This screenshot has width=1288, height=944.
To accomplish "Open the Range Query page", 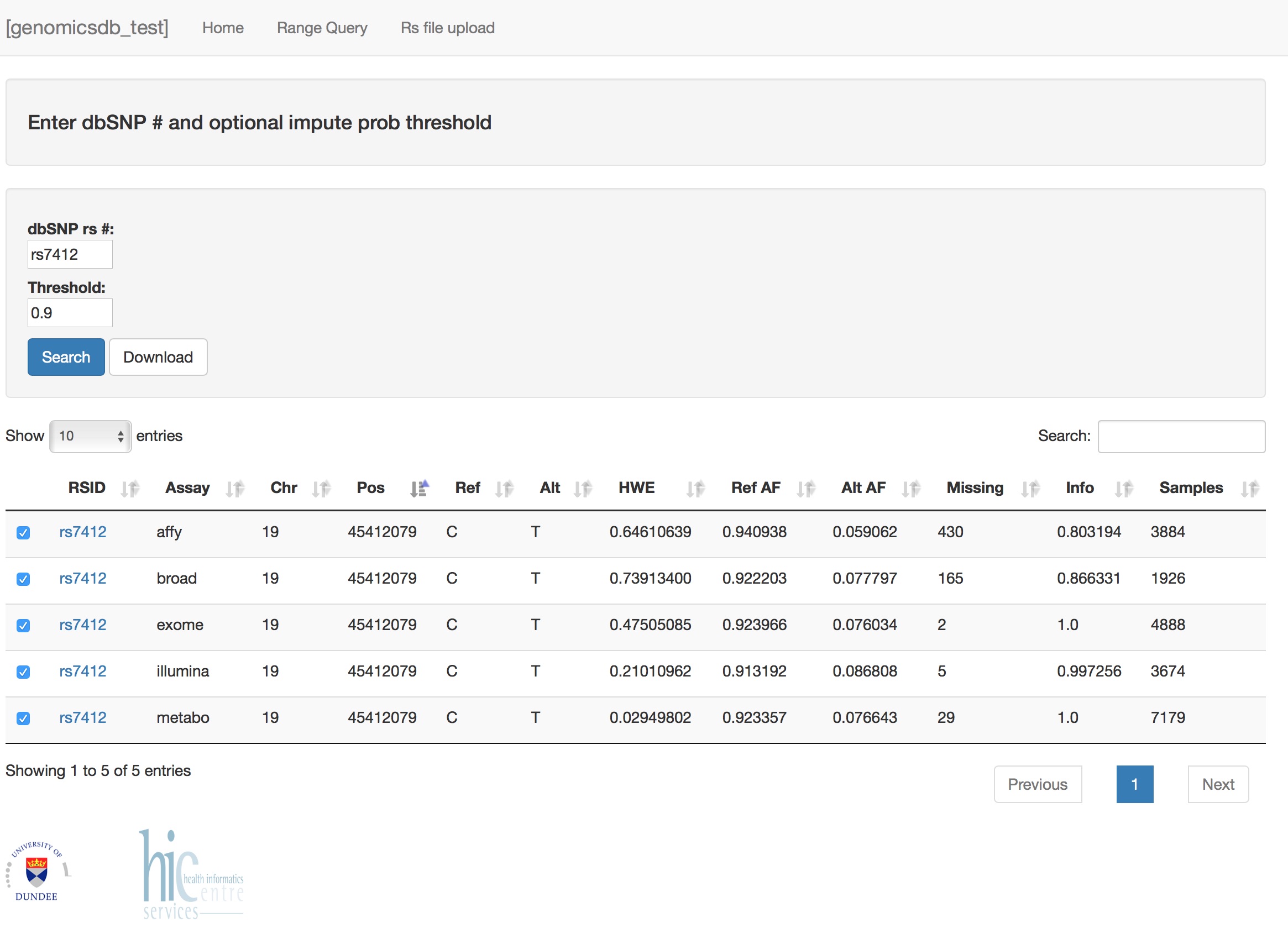I will coord(322,28).
